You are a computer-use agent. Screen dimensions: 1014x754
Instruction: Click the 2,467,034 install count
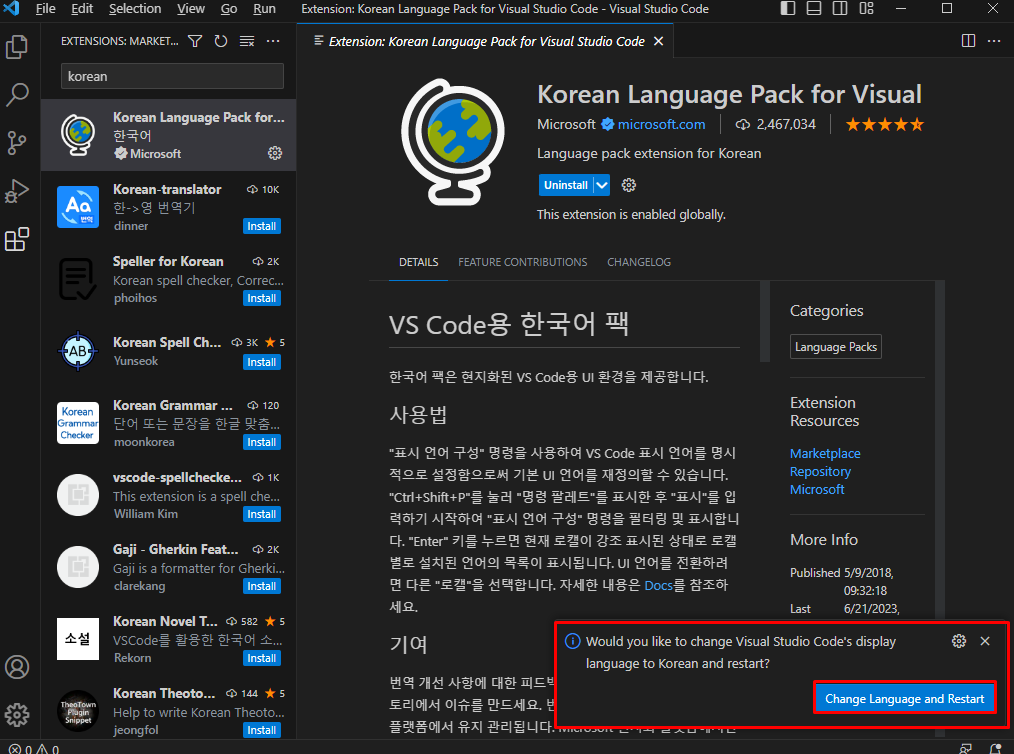pos(775,124)
